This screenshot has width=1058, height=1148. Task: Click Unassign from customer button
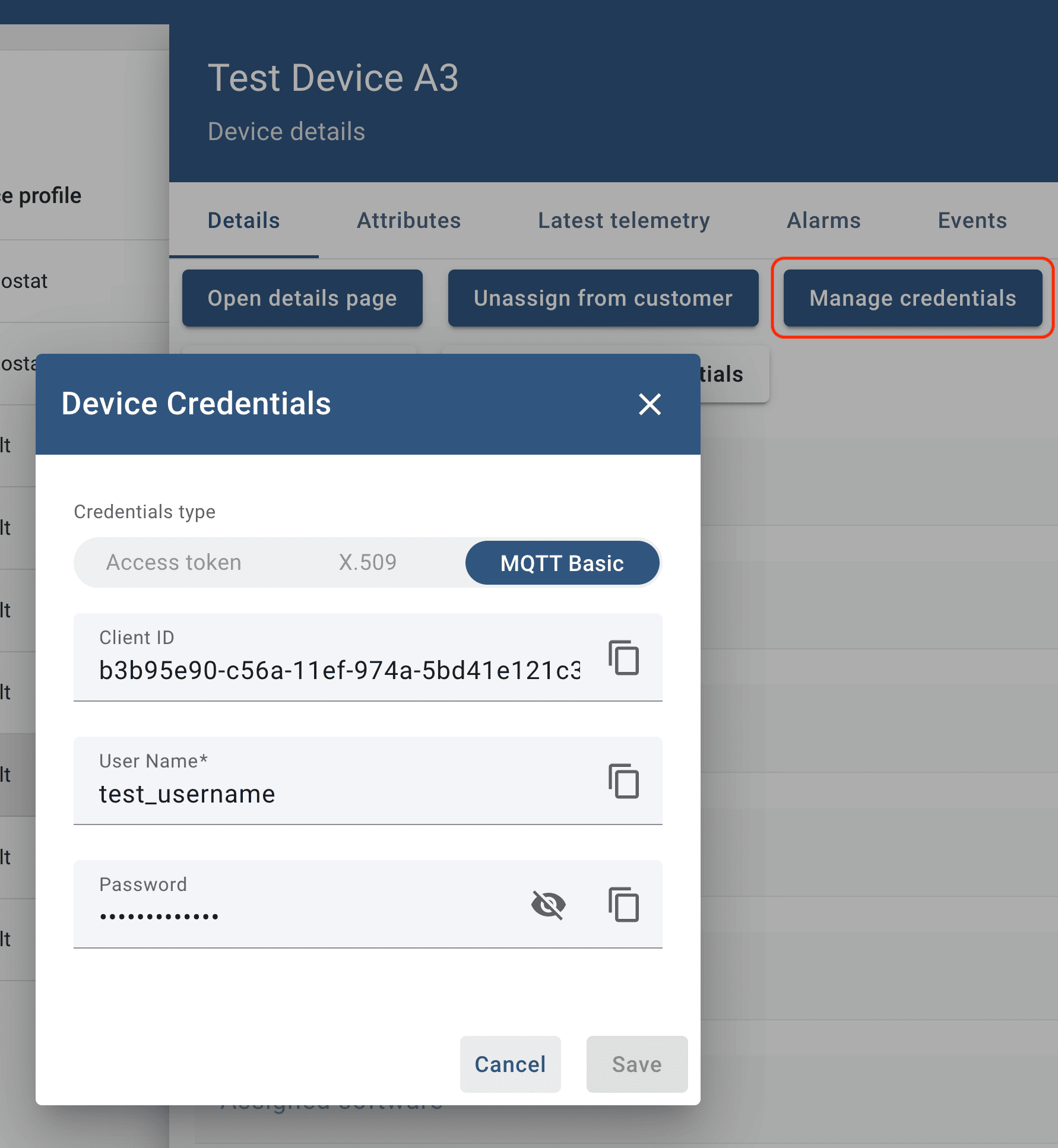pos(603,298)
